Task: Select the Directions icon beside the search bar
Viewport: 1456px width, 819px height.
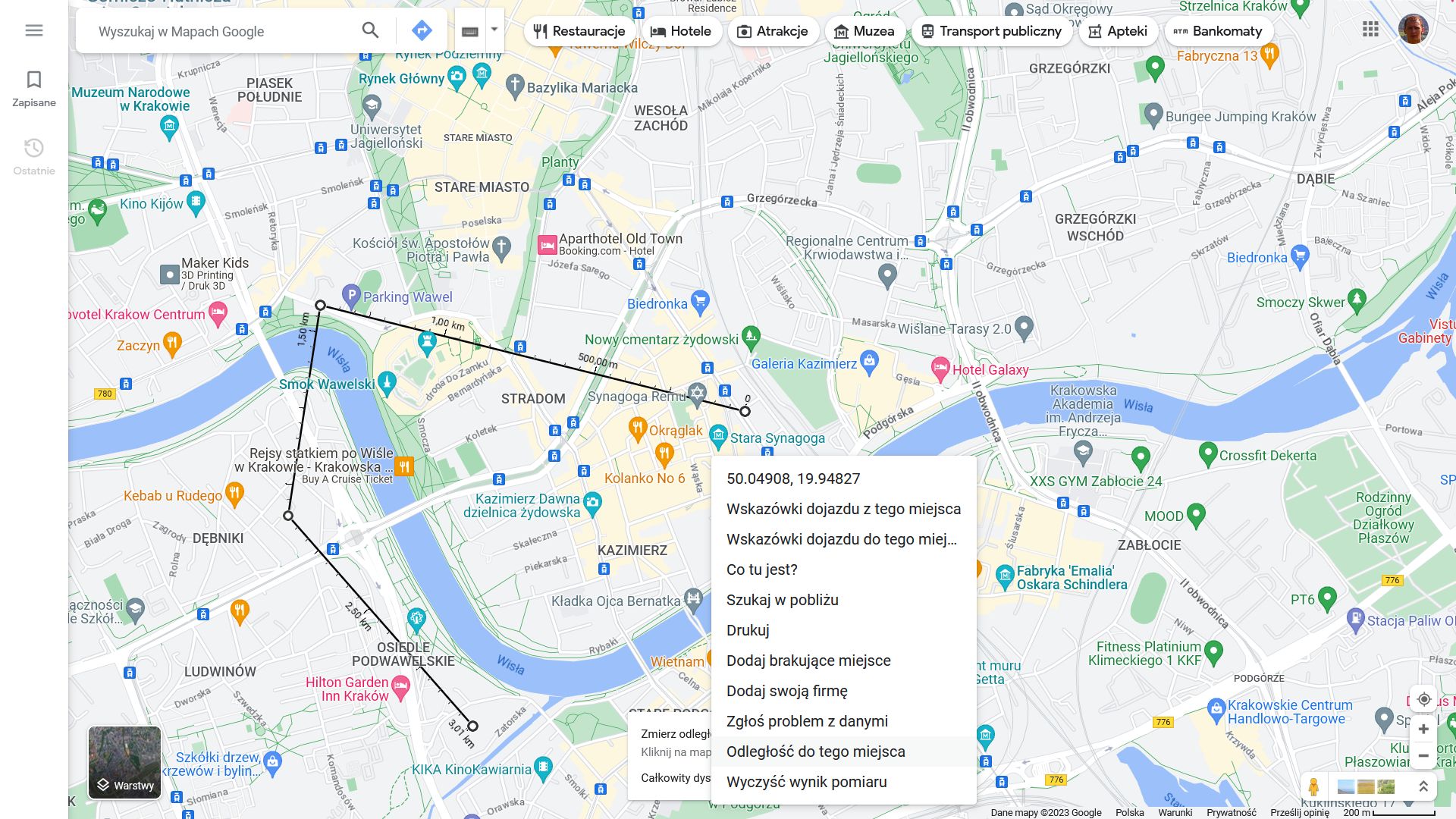Action: coord(422,30)
